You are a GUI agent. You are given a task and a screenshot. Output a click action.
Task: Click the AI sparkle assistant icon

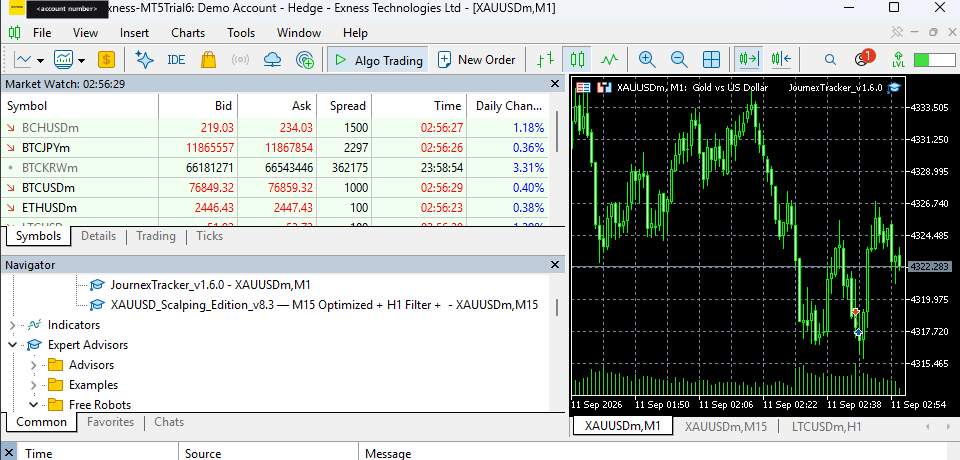tap(144, 60)
